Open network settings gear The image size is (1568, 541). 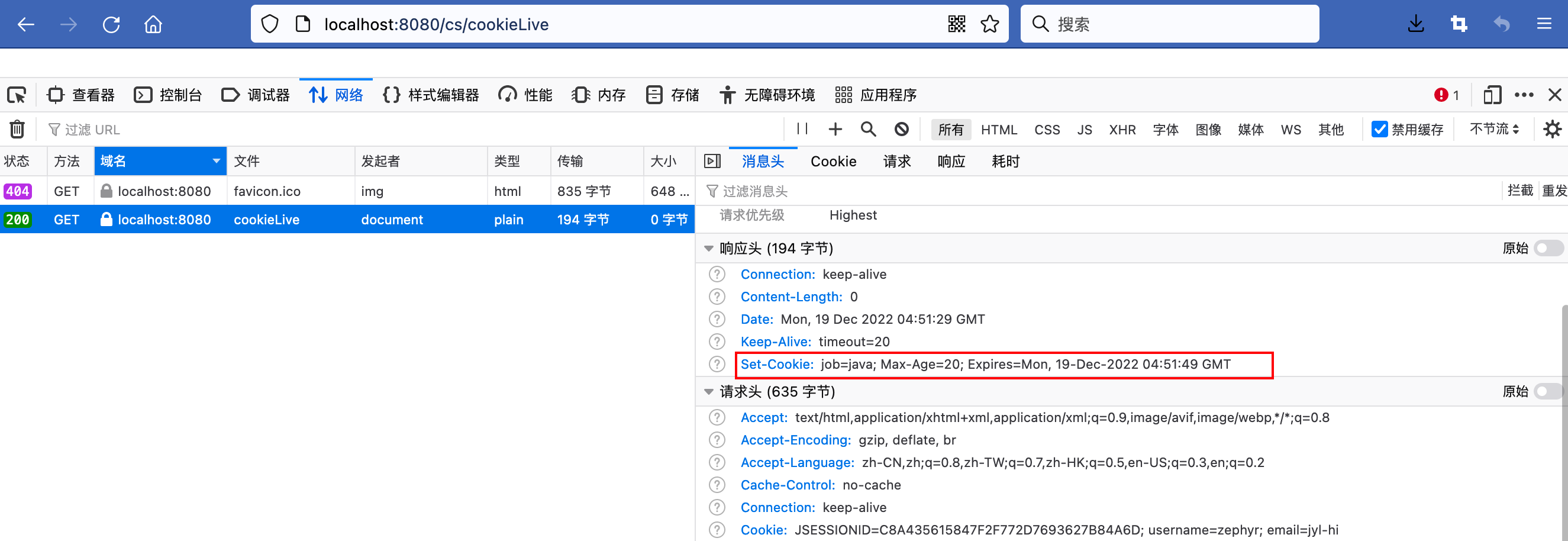coord(1552,129)
